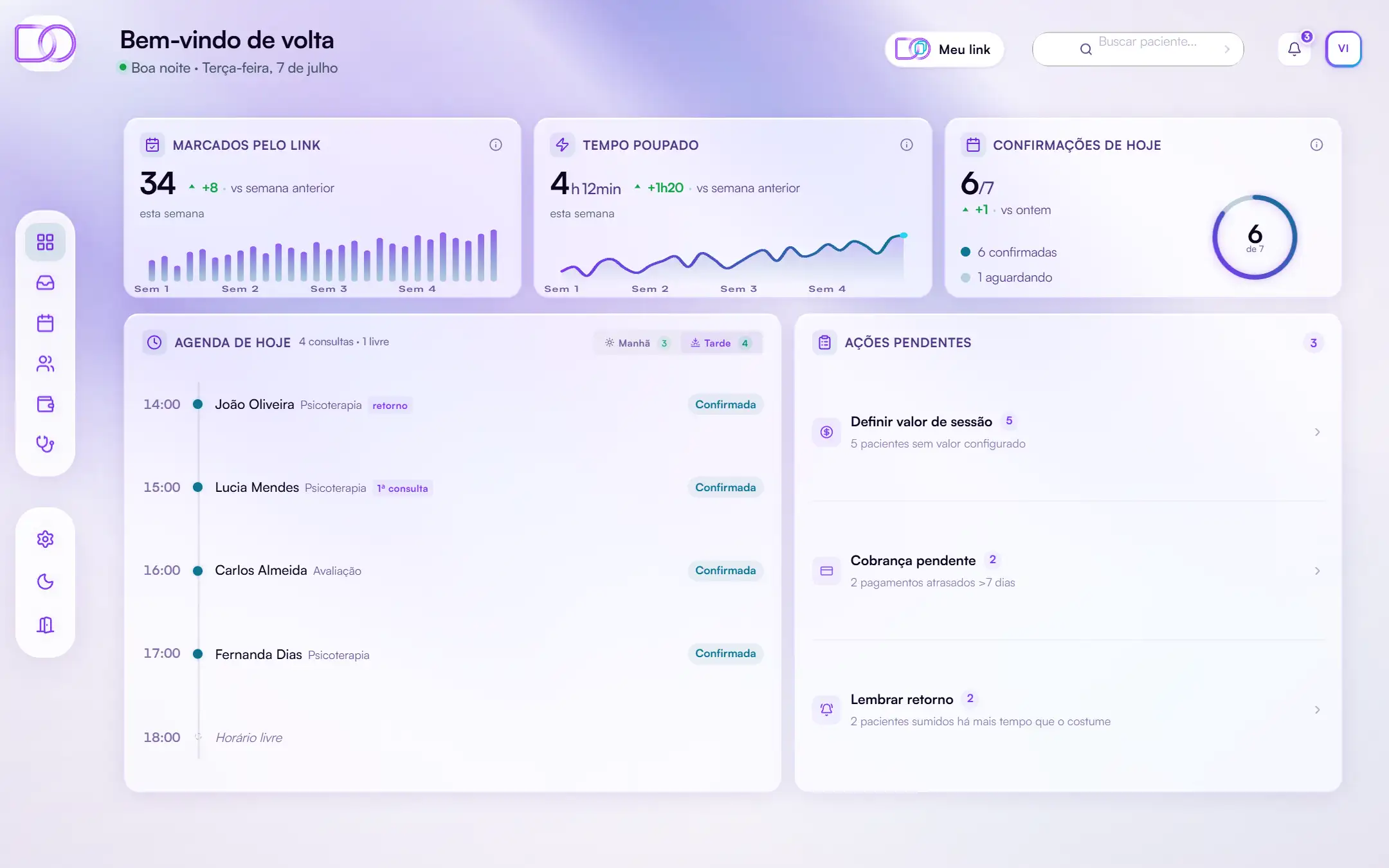Screen dimensions: 1389x868
Task: Open Fernanda Dias 17:00 appointment
Action: click(x=453, y=653)
